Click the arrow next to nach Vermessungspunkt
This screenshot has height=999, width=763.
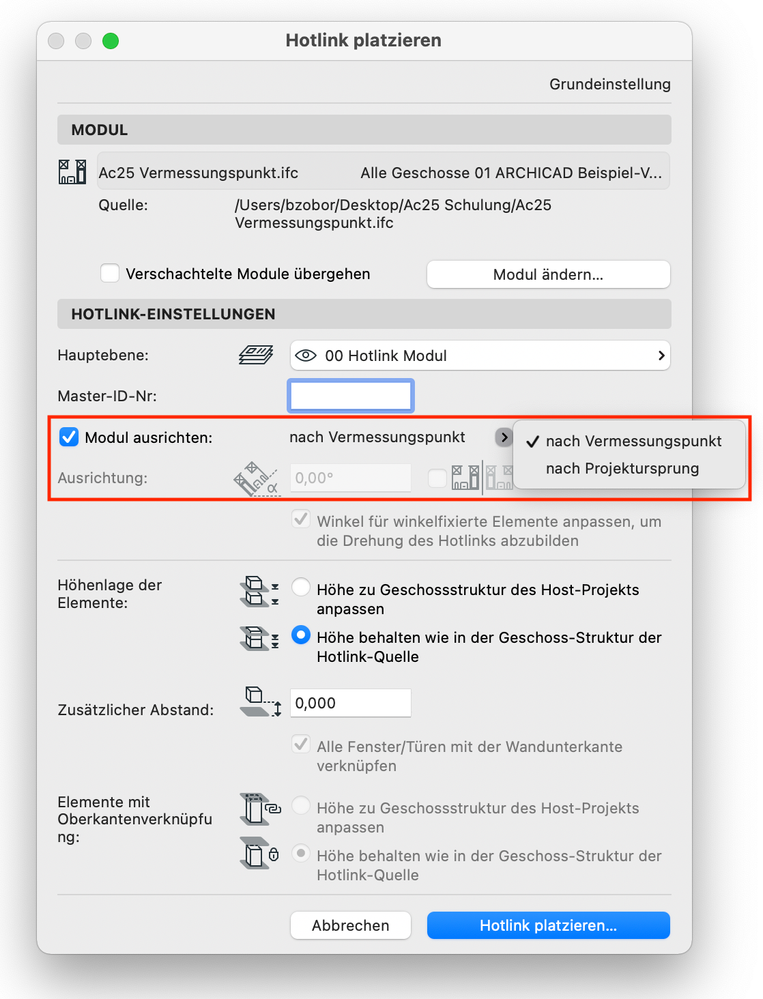point(503,437)
